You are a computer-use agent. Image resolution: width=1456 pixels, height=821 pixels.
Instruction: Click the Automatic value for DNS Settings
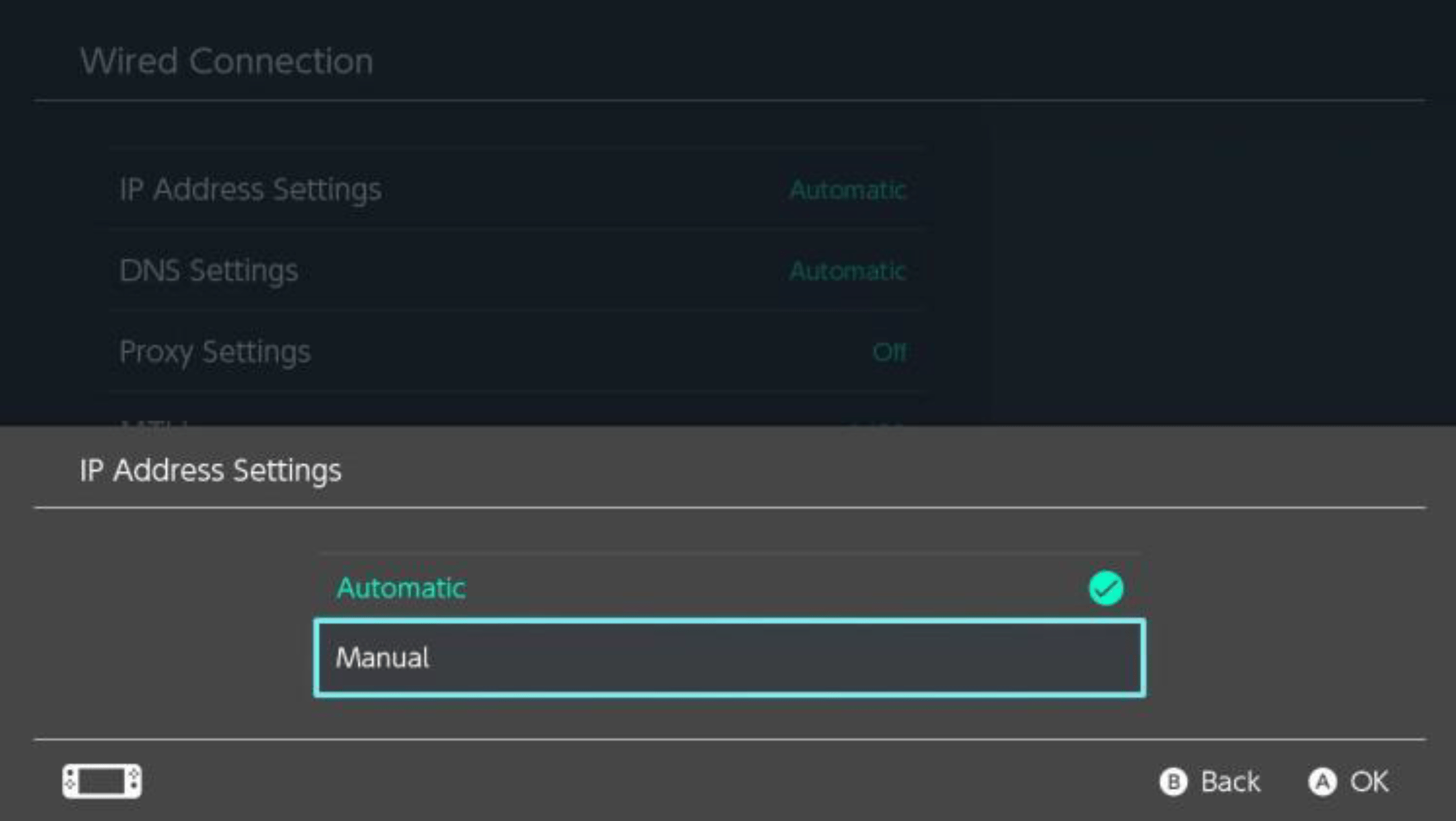(x=848, y=271)
